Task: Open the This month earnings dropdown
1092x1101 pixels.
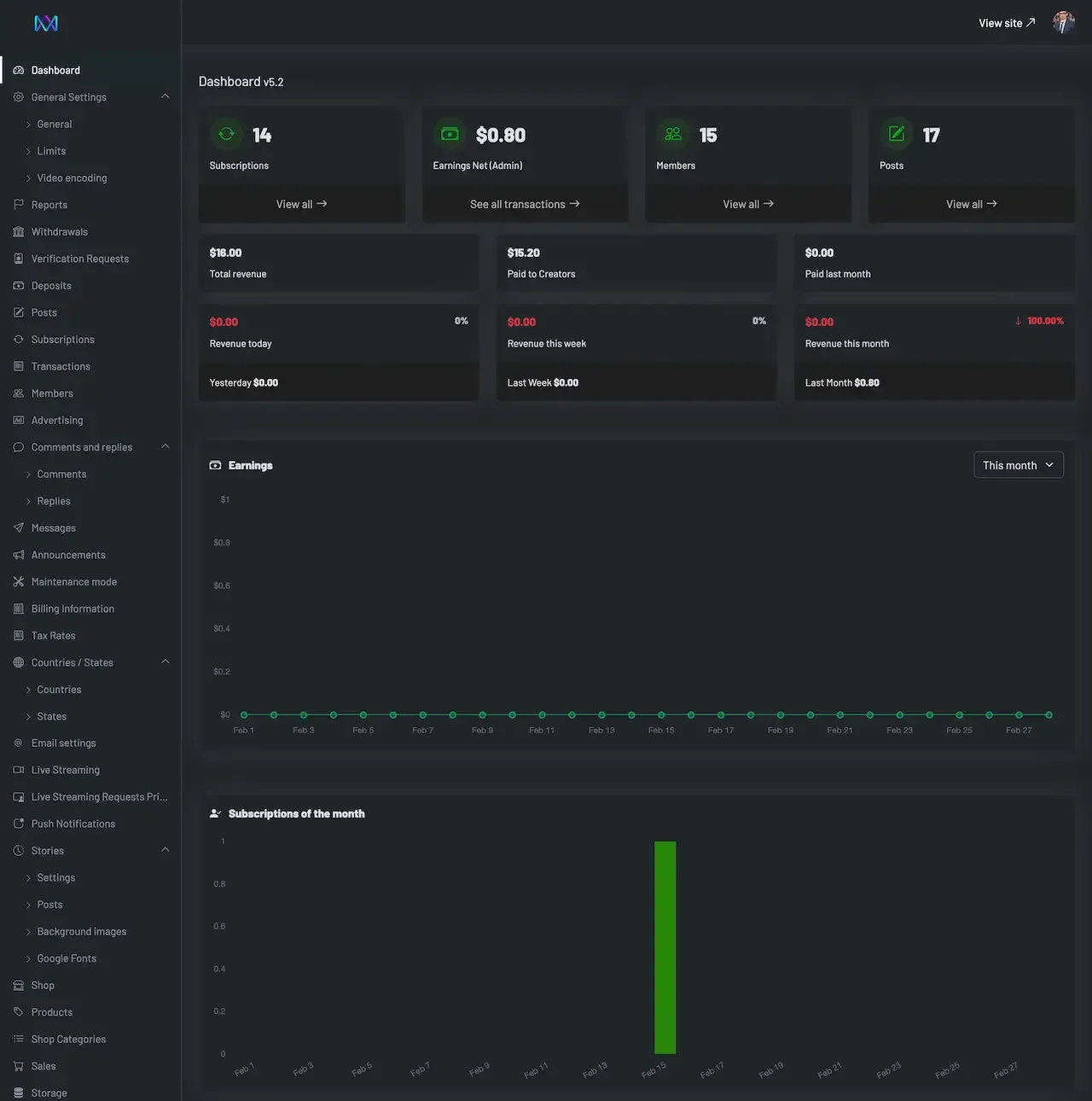Action: pyautogui.click(x=1019, y=465)
